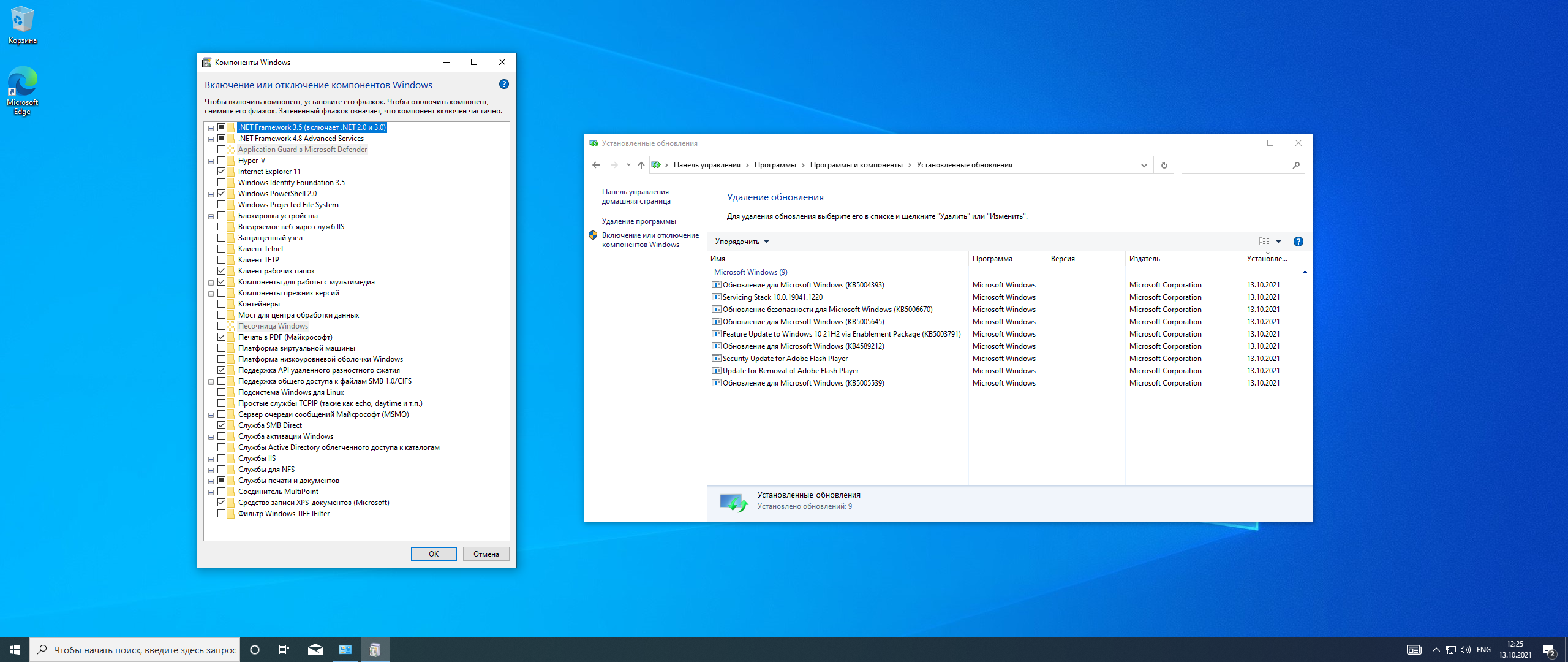The image size is (1568, 662).
Task: Open Mail app on taskbar
Action: pos(315,650)
